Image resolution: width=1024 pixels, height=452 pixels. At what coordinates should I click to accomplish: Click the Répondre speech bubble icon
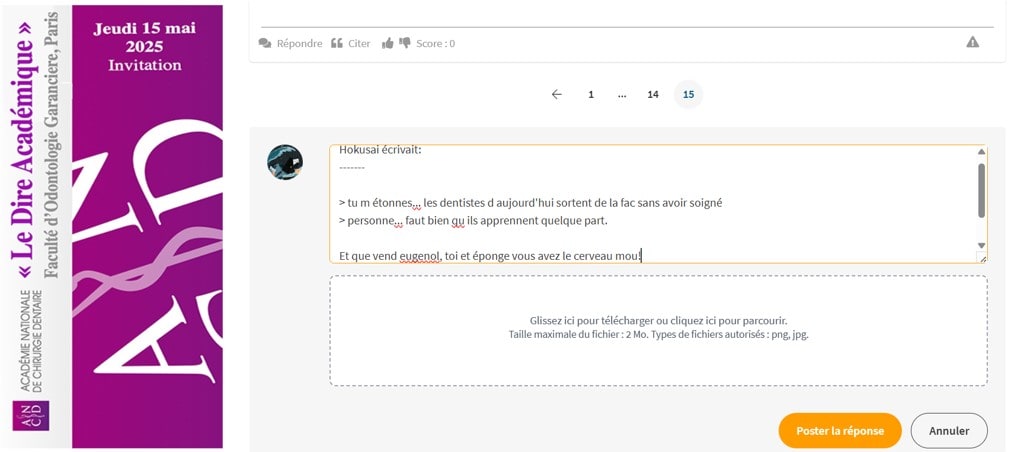click(x=265, y=43)
